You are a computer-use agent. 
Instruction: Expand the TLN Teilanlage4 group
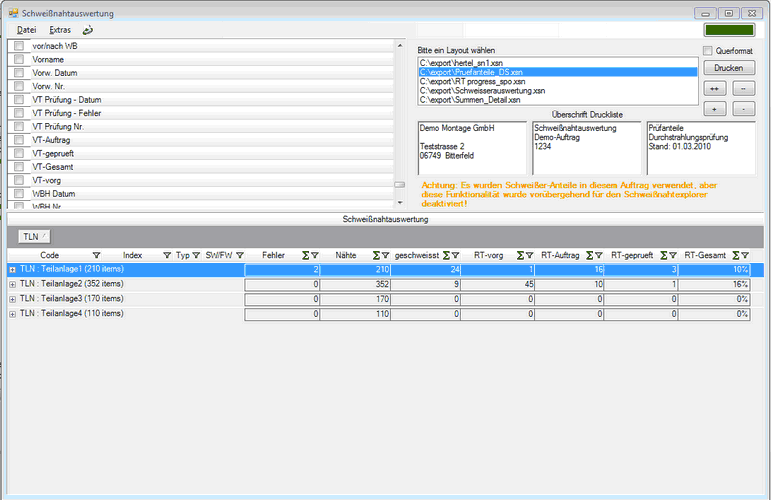coord(12,313)
